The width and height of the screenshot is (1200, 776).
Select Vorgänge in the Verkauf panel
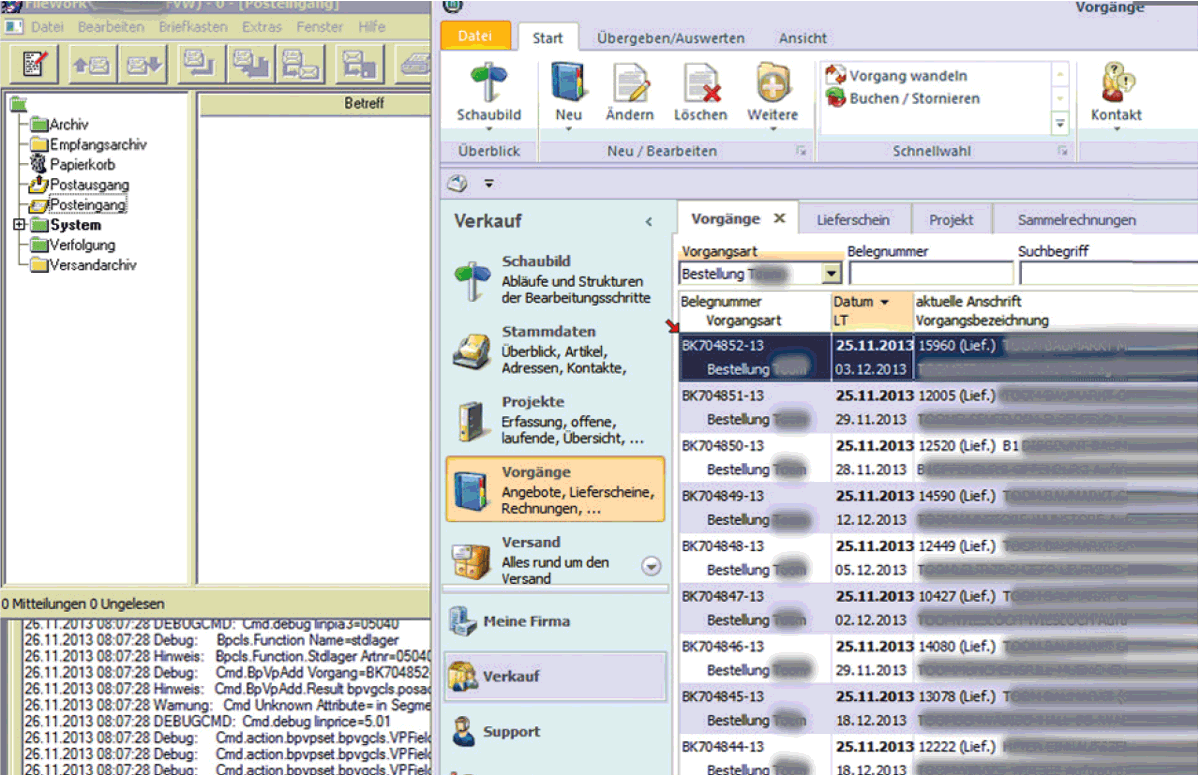pos(555,490)
